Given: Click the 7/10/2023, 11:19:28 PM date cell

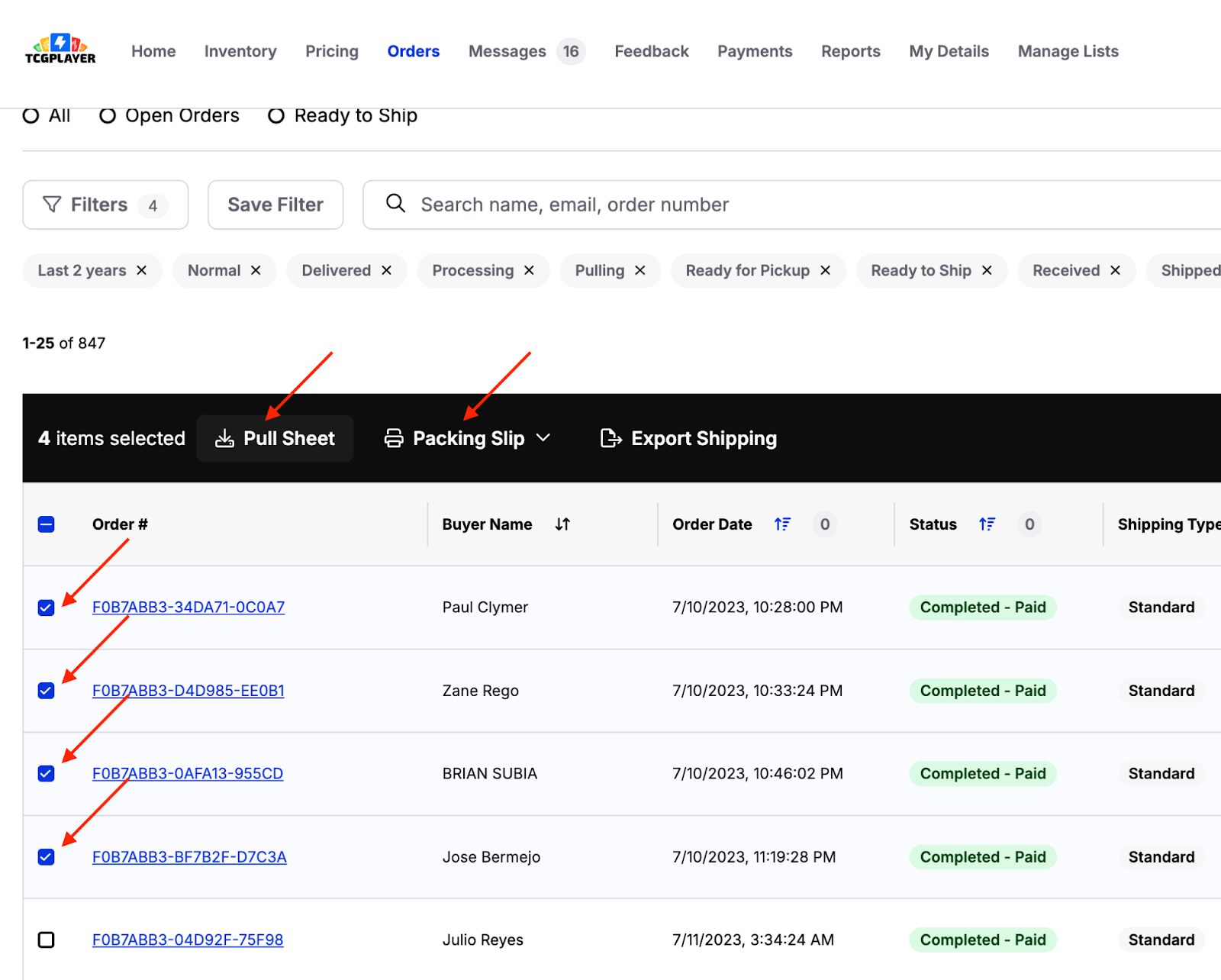Looking at the screenshot, I should point(754,857).
